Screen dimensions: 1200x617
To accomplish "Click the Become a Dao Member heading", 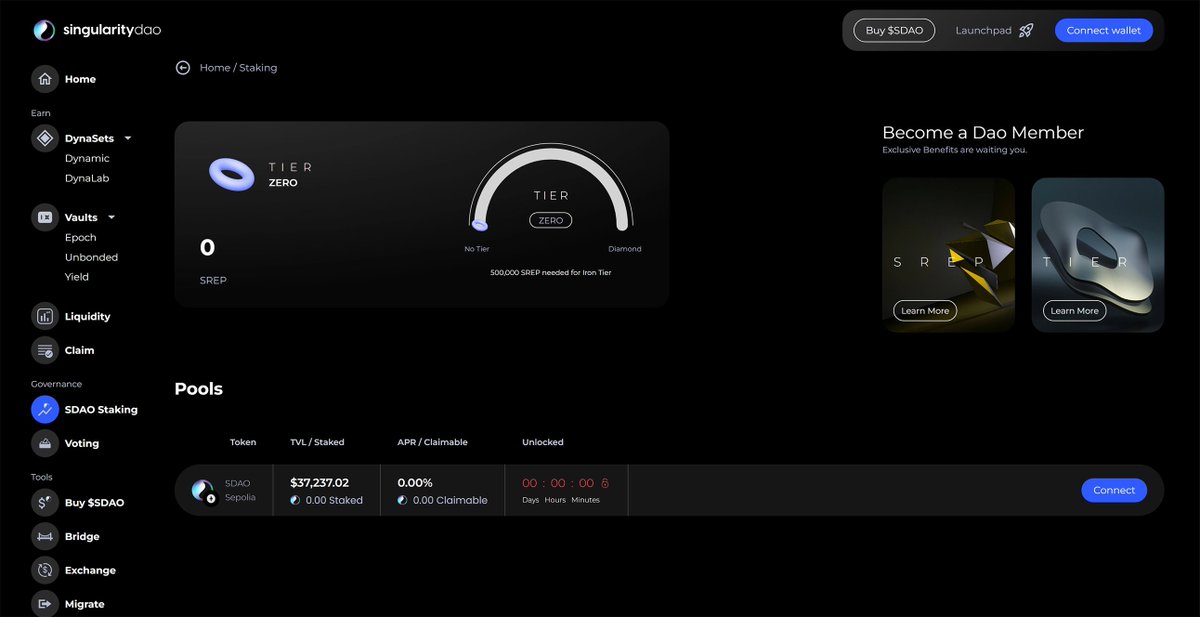I will pos(983,132).
